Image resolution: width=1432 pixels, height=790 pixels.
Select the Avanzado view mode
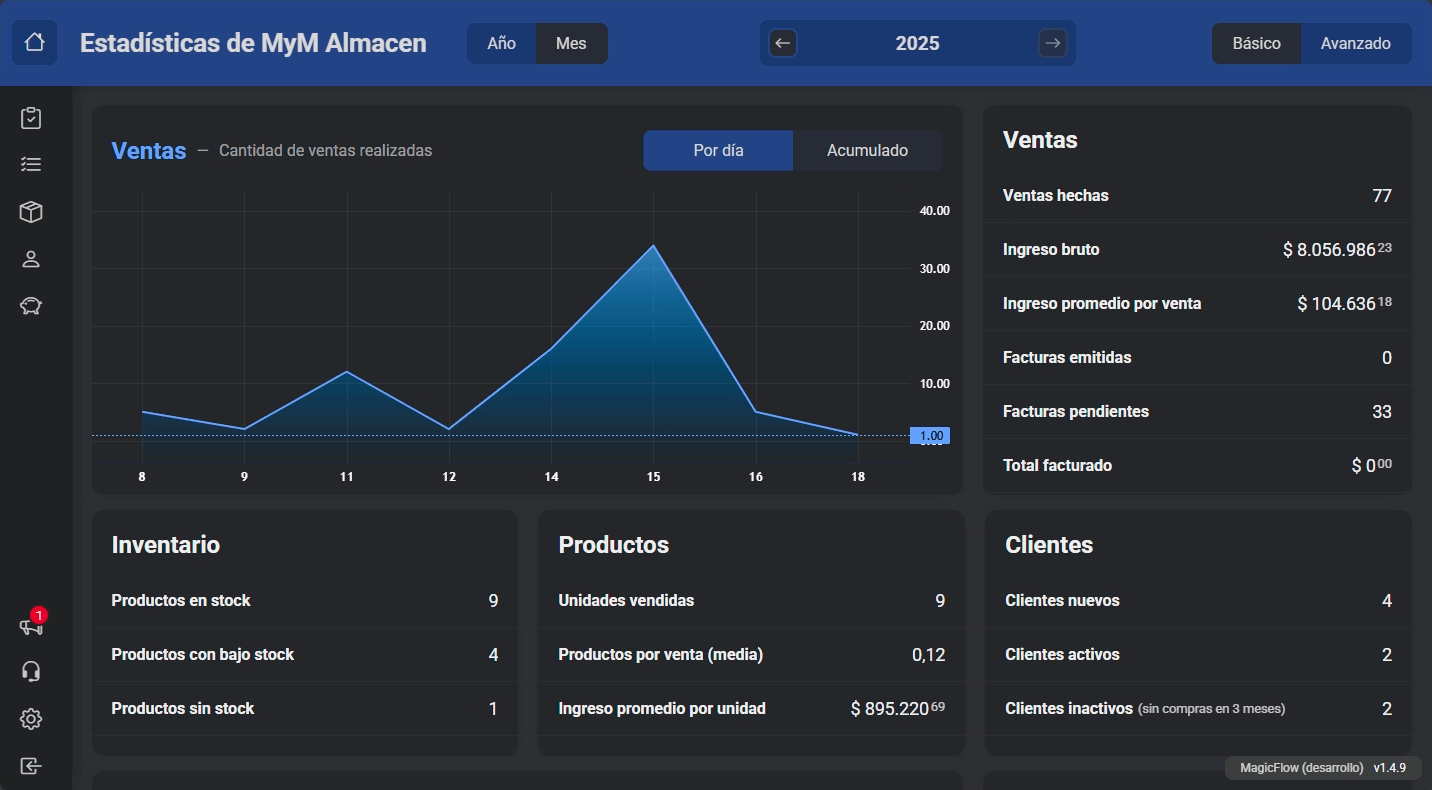click(x=1355, y=43)
